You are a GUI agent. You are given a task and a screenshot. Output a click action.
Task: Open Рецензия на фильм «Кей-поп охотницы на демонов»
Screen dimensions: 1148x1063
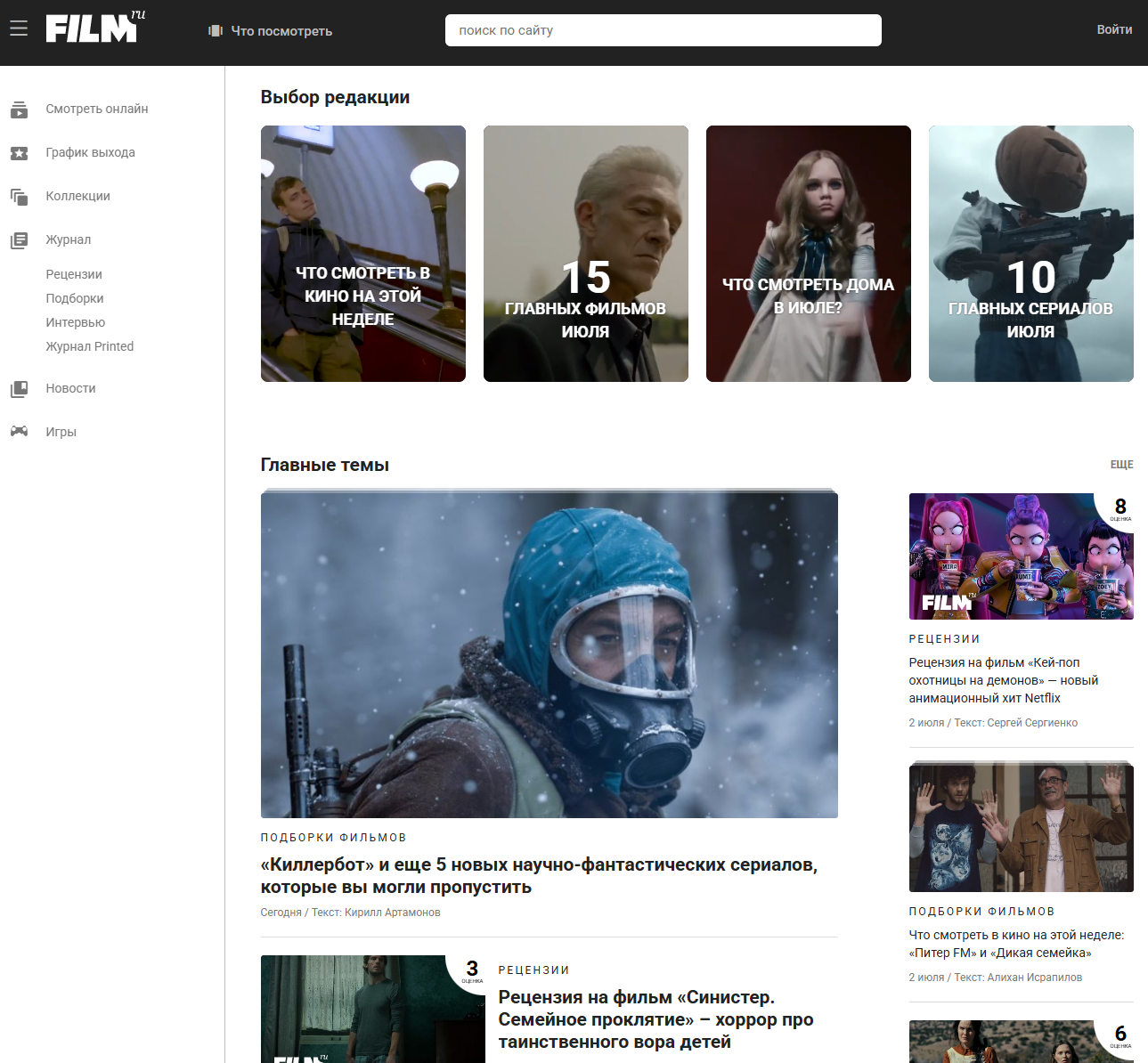[x=1004, y=680]
